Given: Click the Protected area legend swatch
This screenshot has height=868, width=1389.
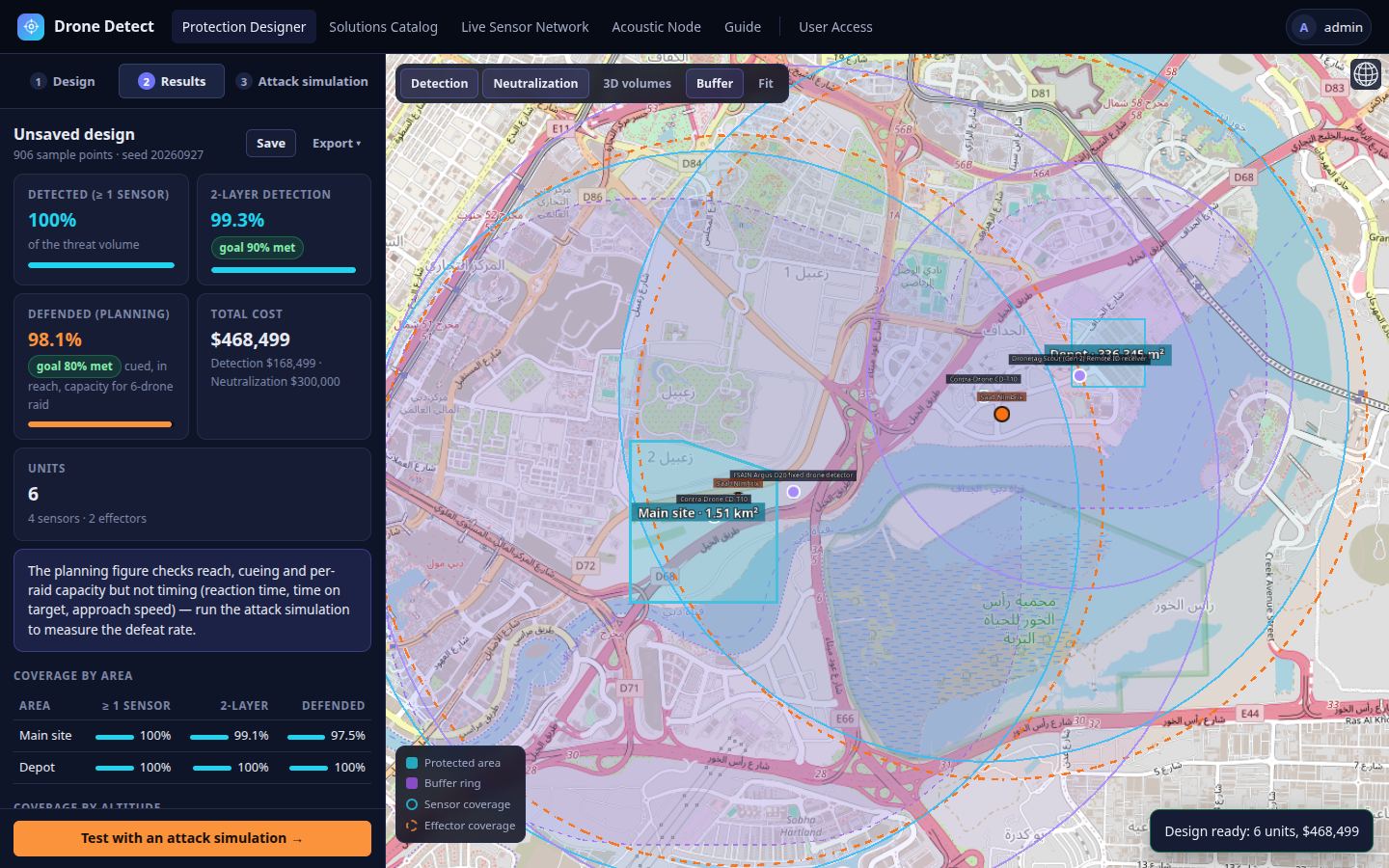Looking at the screenshot, I should [412, 763].
